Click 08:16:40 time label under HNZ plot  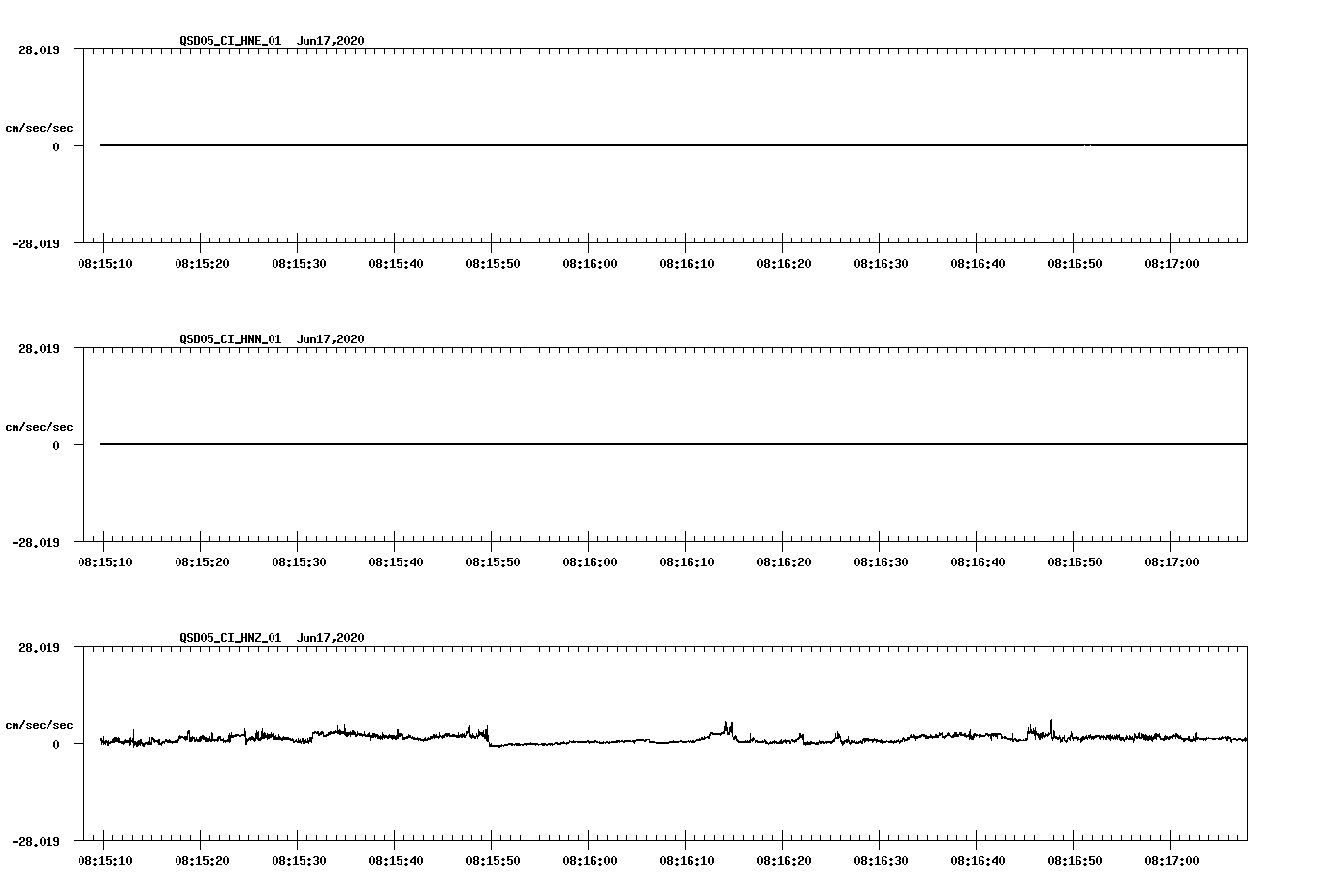(978, 861)
